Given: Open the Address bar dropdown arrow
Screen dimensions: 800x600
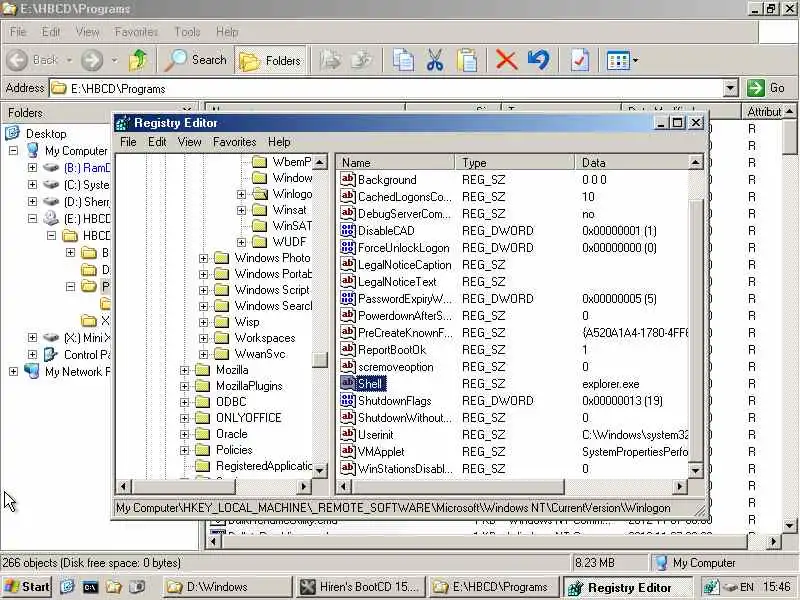Looking at the screenshot, I should click(x=731, y=88).
